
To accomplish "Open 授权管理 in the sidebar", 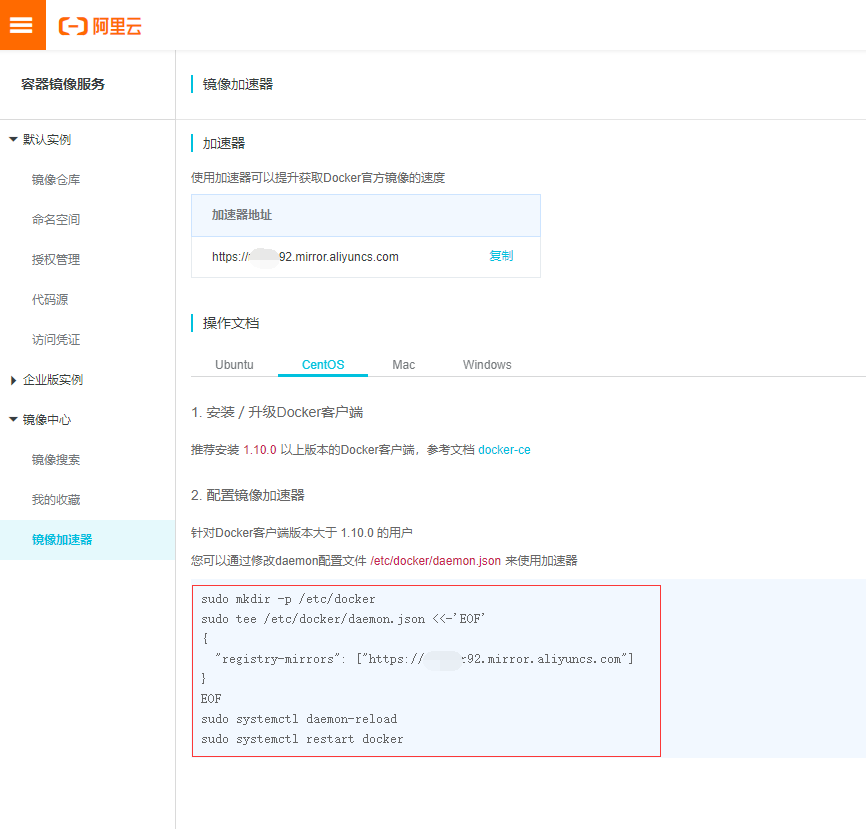I will (56, 259).
